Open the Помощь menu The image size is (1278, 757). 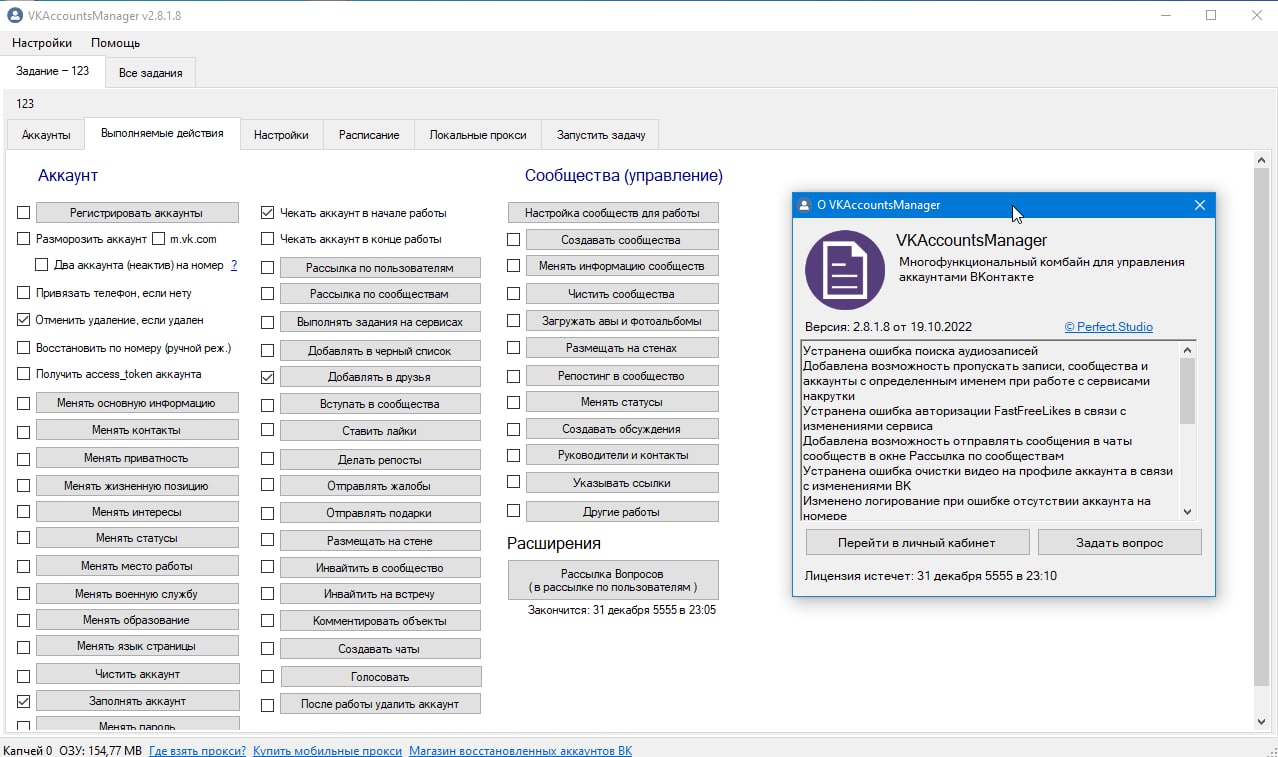115,43
